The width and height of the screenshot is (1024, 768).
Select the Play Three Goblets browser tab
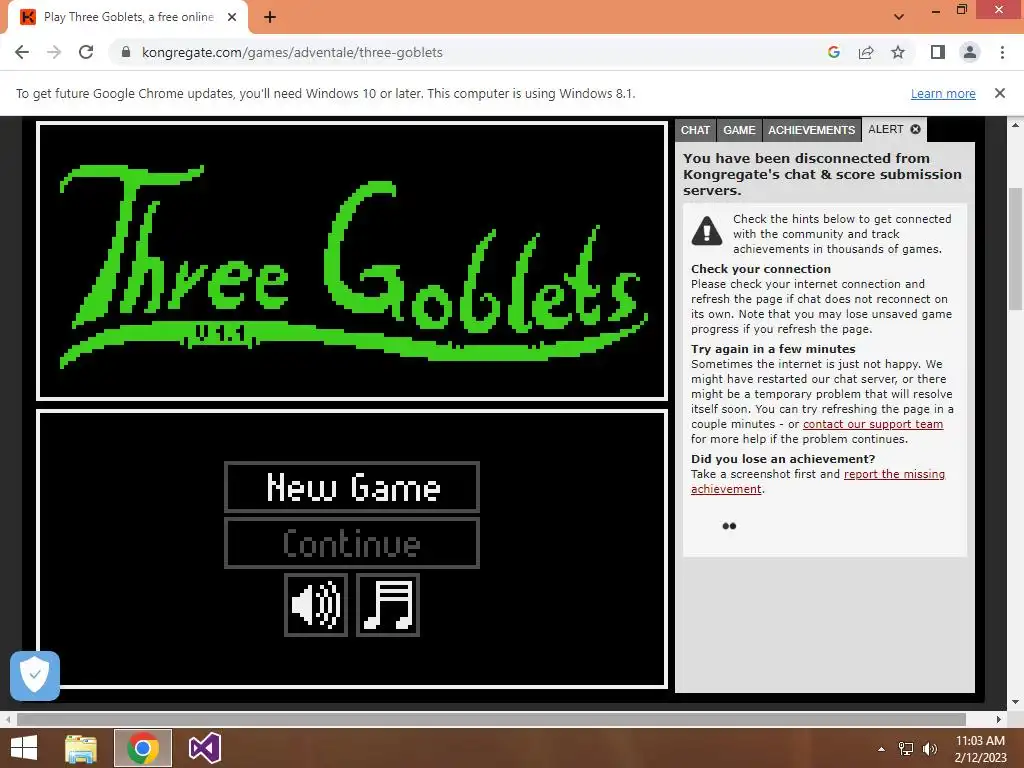(x=128, y=18)
